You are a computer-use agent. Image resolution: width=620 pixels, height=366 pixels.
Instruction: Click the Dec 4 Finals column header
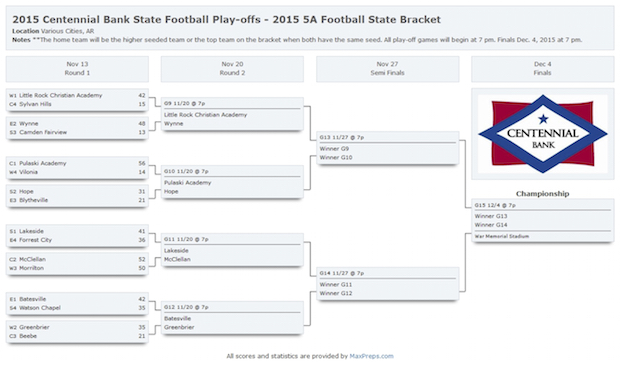pos(542,69)
